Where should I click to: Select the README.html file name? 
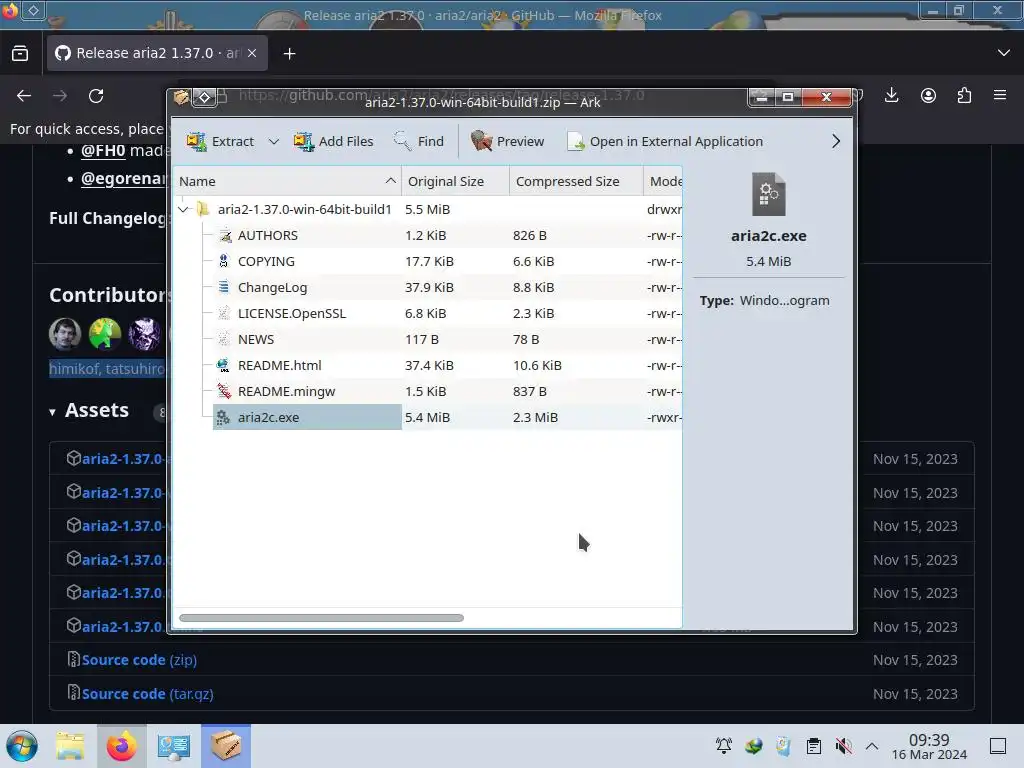click(x=280, y=366)
